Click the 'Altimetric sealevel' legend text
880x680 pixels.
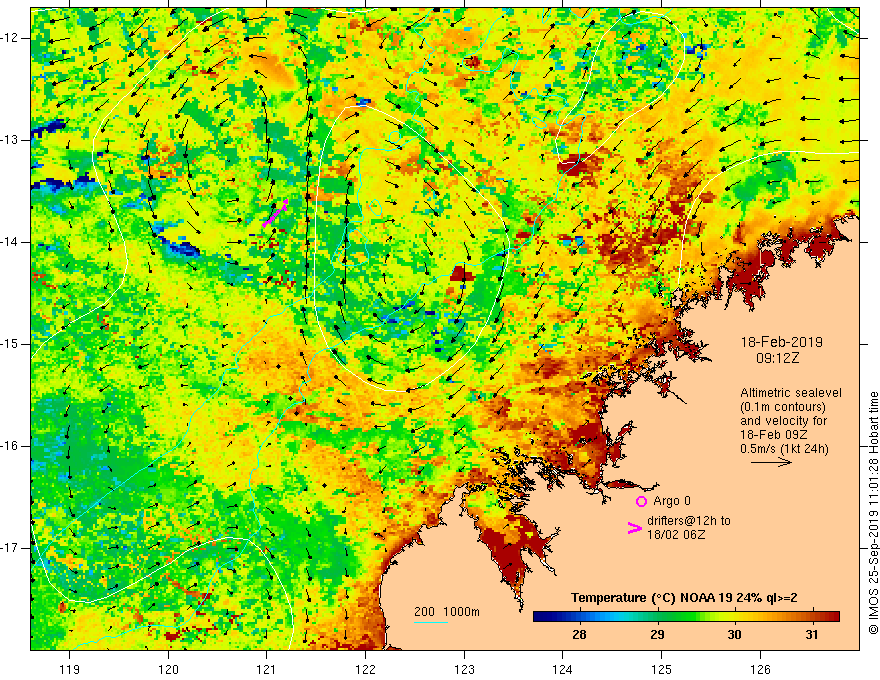(x=791, y=393)
